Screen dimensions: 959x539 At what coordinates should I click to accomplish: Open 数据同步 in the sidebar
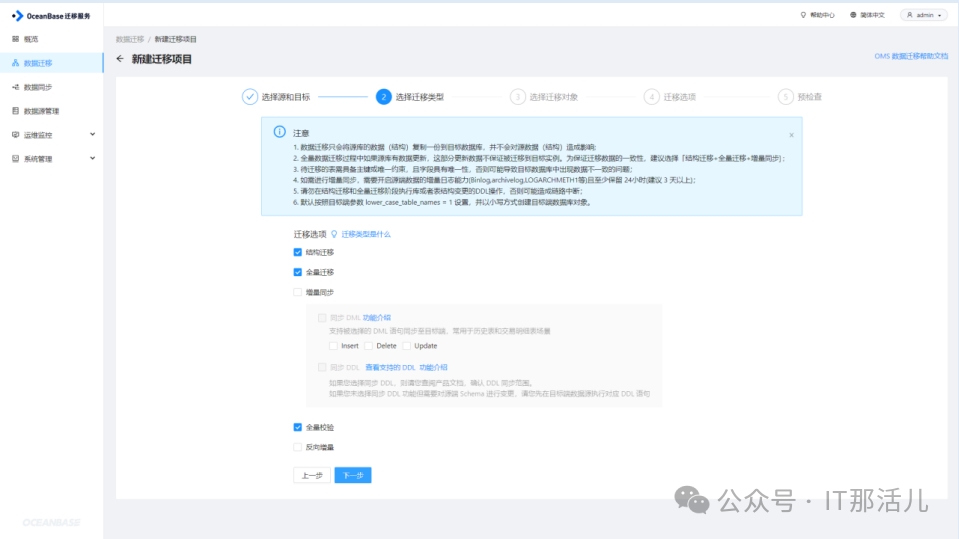[38, 87]
